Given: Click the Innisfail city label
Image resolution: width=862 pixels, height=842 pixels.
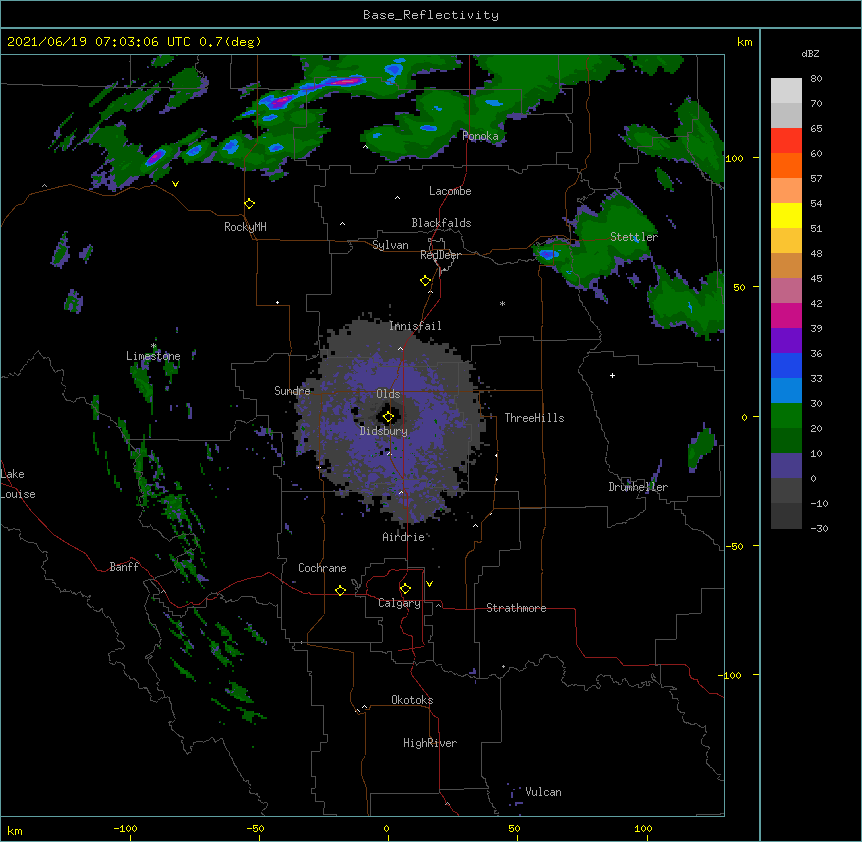Looking at the screenshot, I should coord(415,326).
